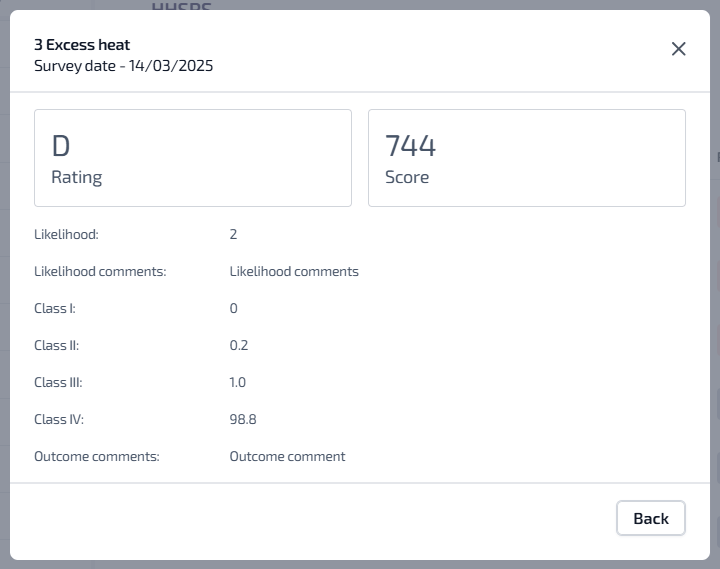
Task: Click the 'Outcome comments:' label
Action: (x=97, y=456)
